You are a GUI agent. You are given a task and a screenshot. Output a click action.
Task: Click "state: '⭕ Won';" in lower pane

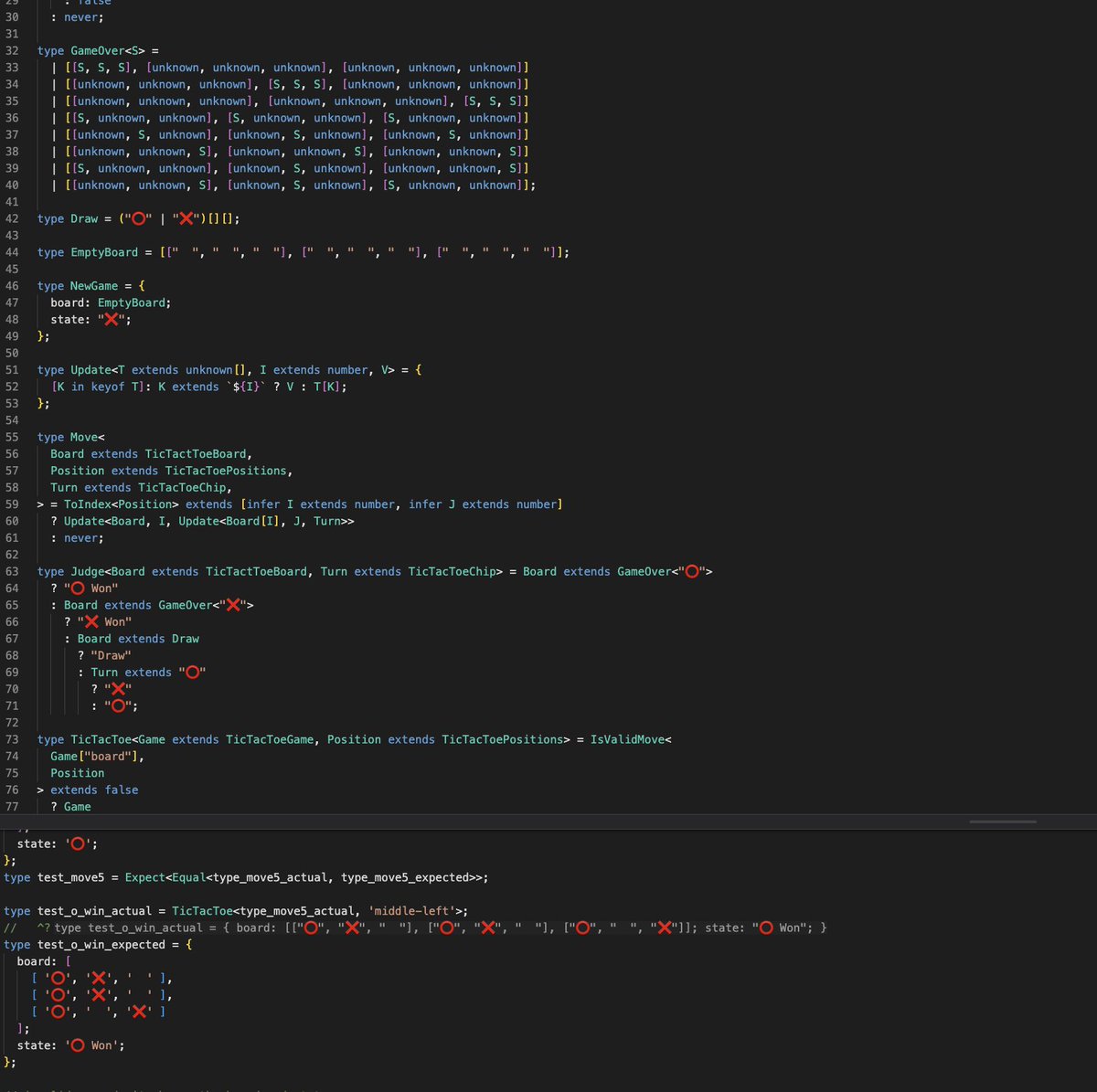tap(71, 1045)
